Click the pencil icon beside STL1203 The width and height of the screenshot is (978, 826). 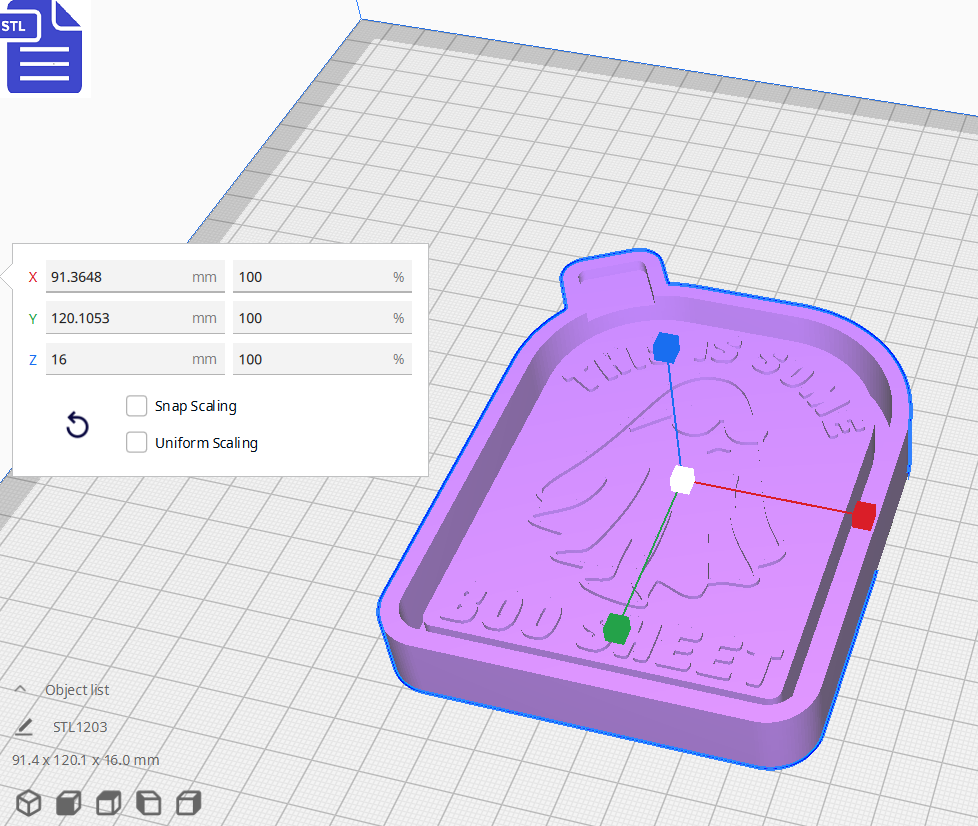click(x=25, y=726)
